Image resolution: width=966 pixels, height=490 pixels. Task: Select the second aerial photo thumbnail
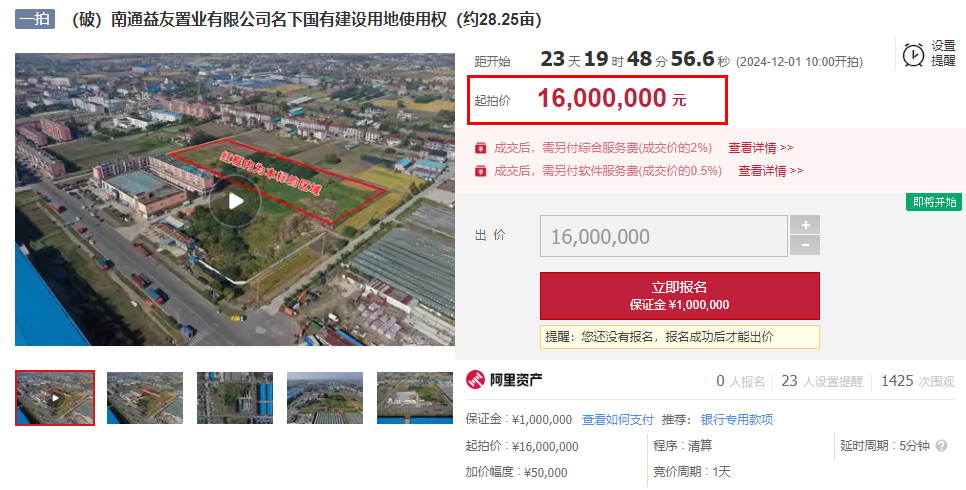click(145, 398)
